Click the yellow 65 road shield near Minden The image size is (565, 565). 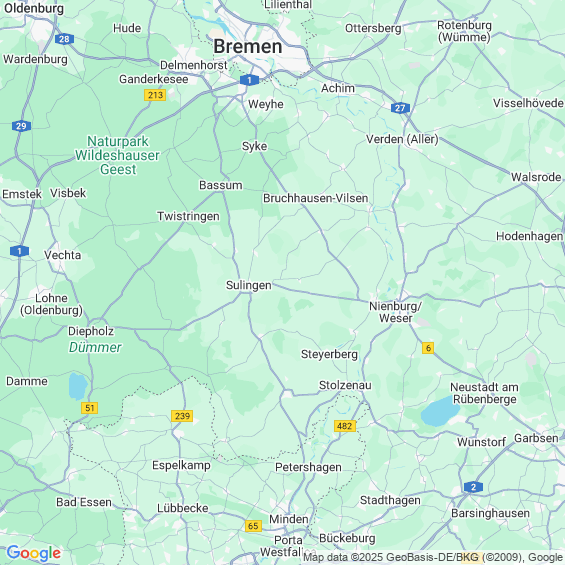(x=253, y=526)
